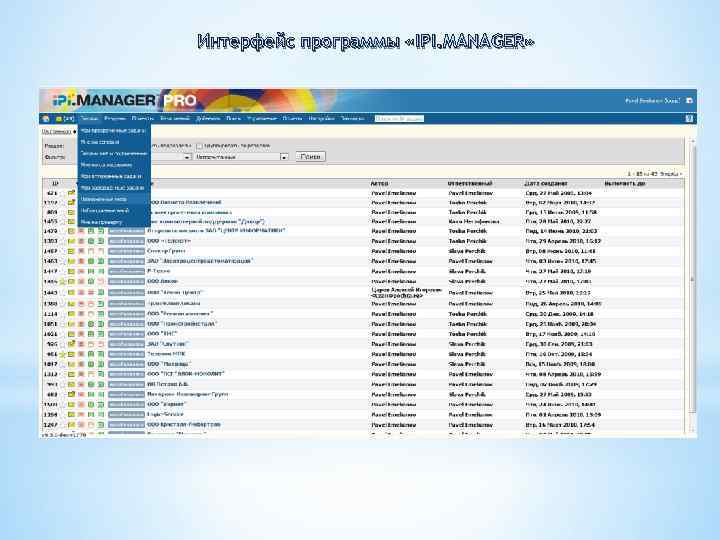This screenshot has height=540, width=720.
Task: Click the last green icon in row 1463
Action: coord(101,261)
